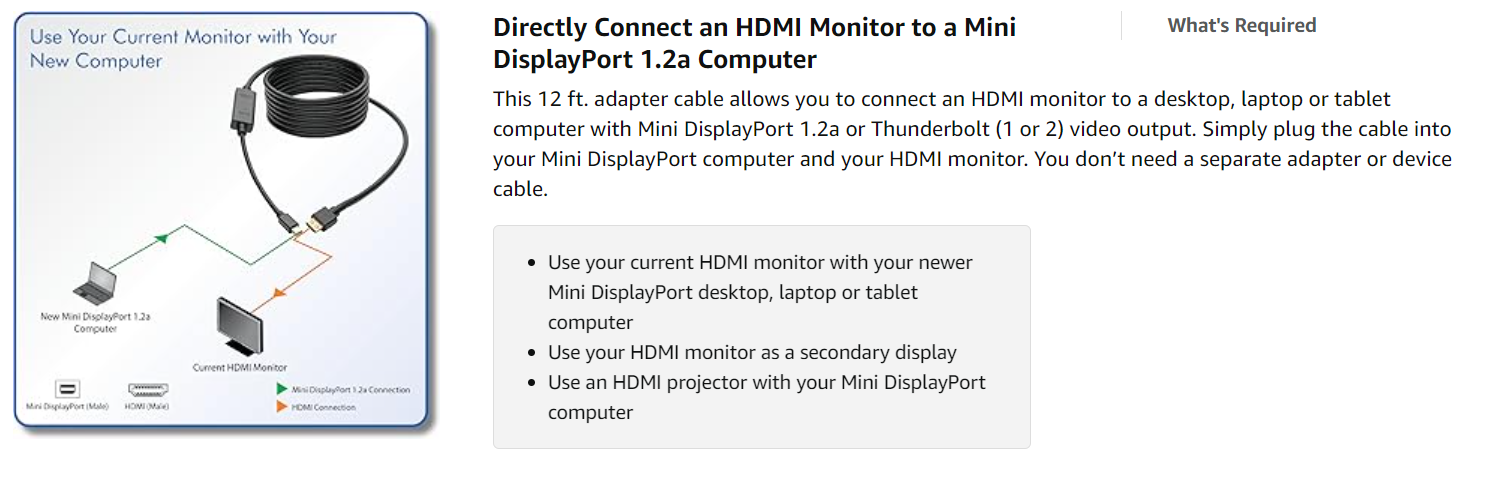Click the Mini DisplayPort (Male) connector icon
Screen dimensions: 1488x489
pyautogui.click(x=67, y=390)
